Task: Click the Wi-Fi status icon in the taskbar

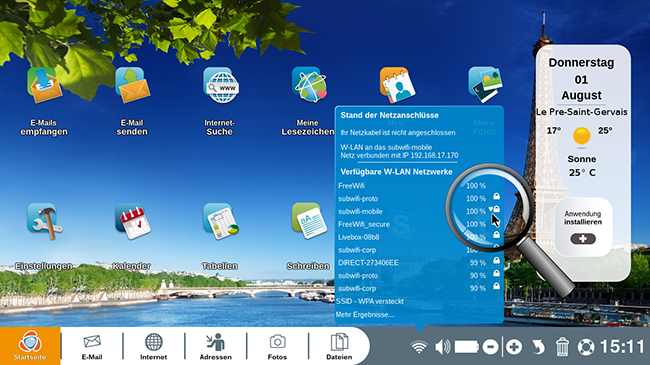Action: [419, 347]
